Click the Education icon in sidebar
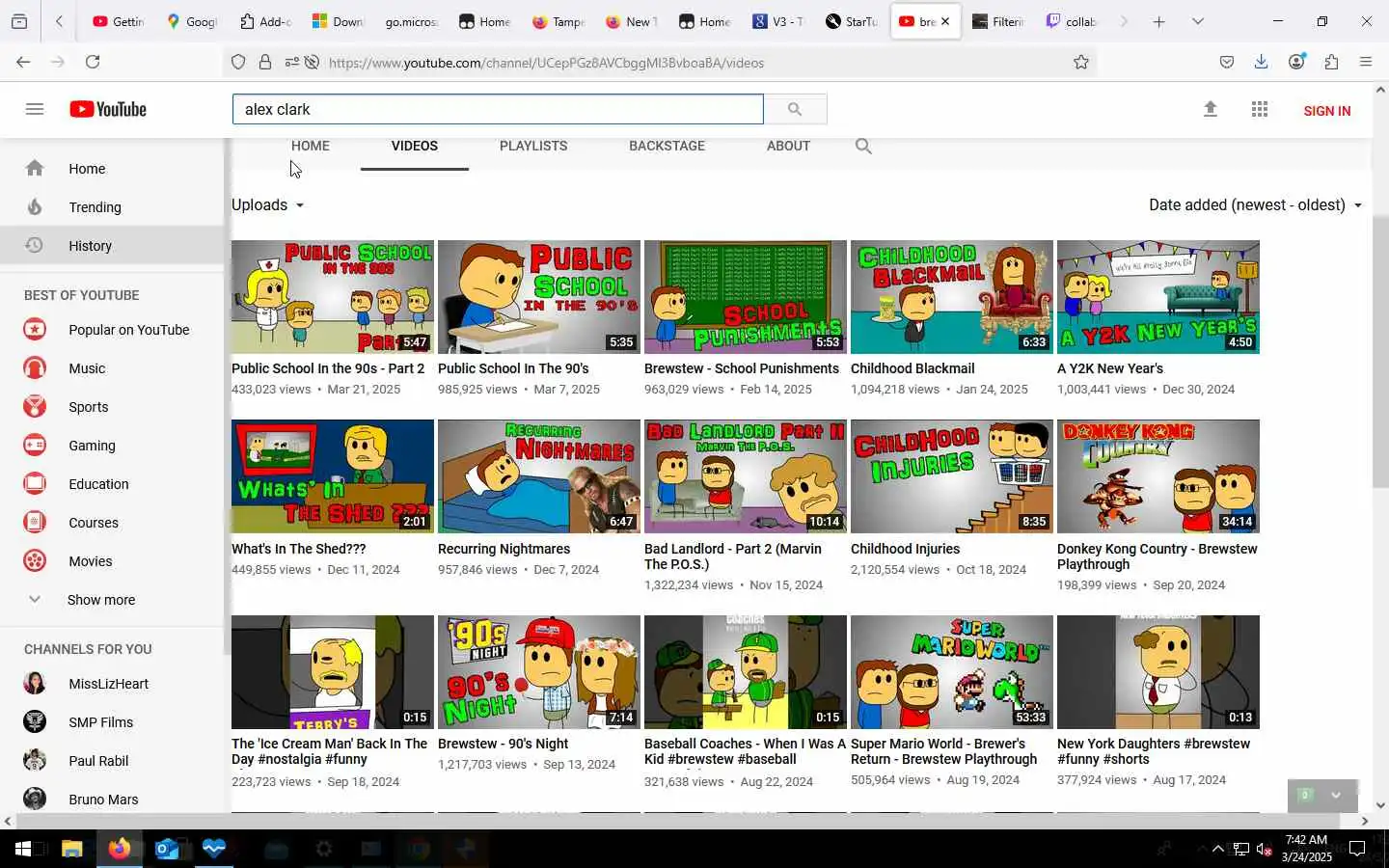Screen dimensions: 1389x868 (35, 484)
